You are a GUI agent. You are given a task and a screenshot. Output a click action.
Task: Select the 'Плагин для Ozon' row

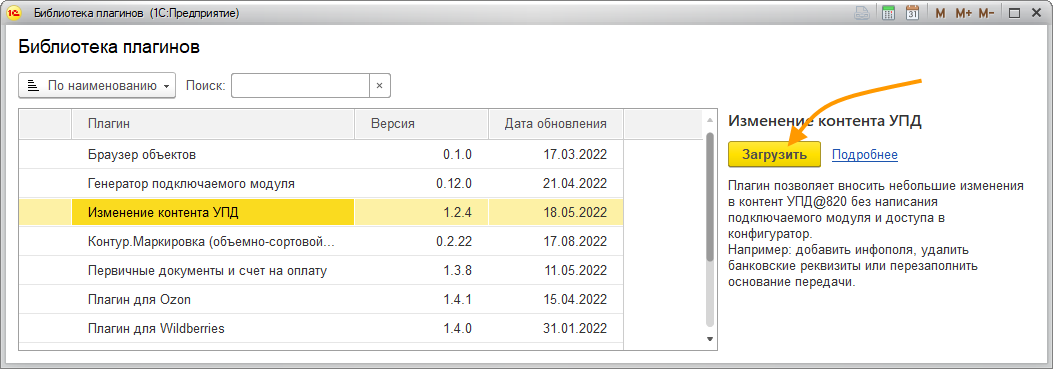(321, 300)
